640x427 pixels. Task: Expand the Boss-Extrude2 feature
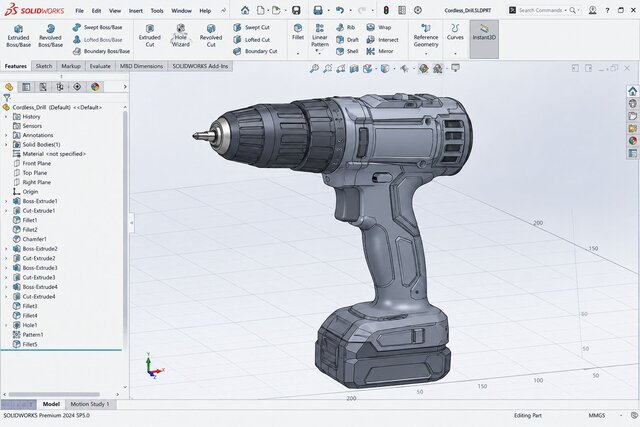[x=6, y=249]
